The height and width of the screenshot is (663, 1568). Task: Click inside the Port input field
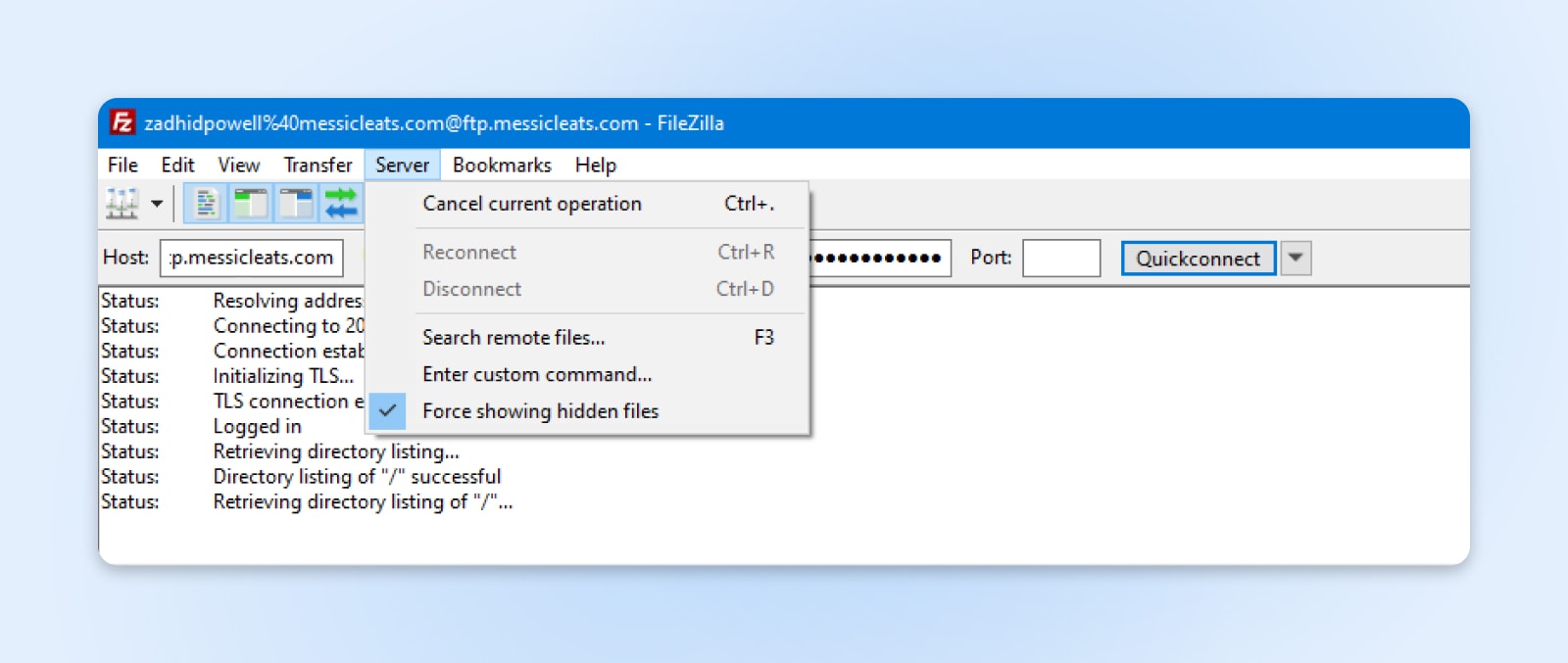tap(1061, 258)
